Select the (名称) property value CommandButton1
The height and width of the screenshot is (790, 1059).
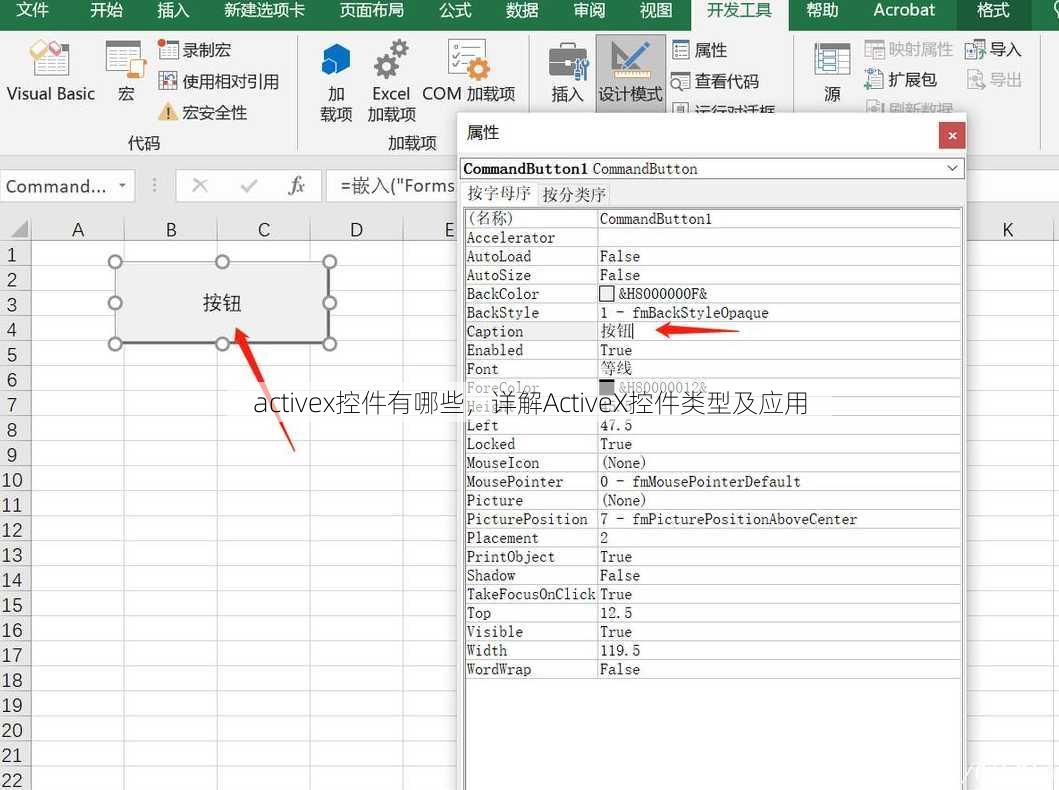tap(779, 219)
